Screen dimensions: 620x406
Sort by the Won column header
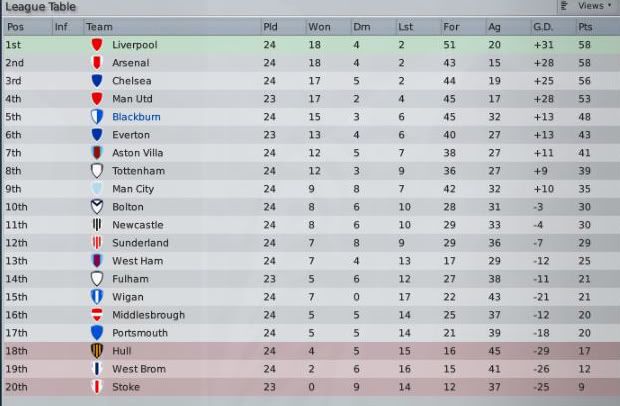pos(319,26)
